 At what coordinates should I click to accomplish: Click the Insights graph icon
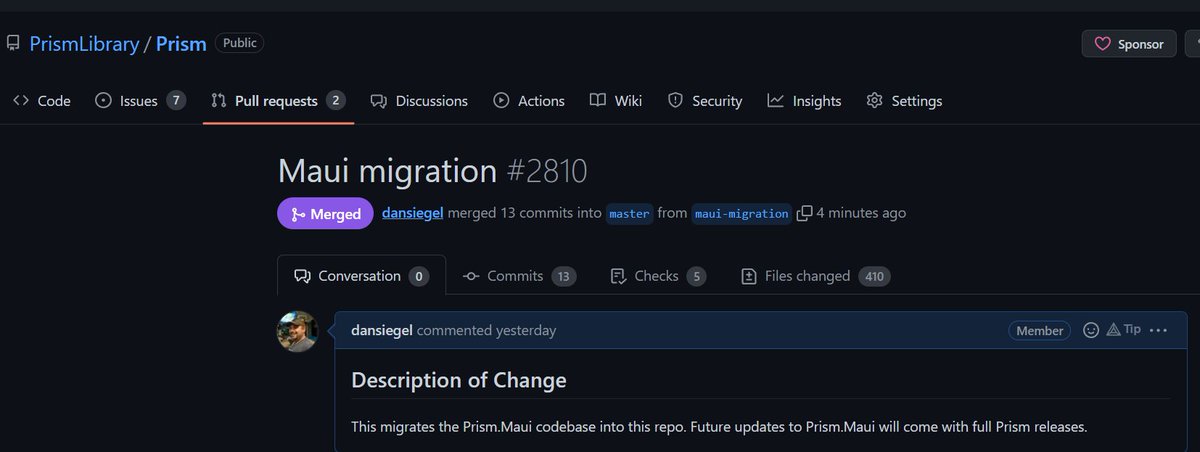(776, 101)
